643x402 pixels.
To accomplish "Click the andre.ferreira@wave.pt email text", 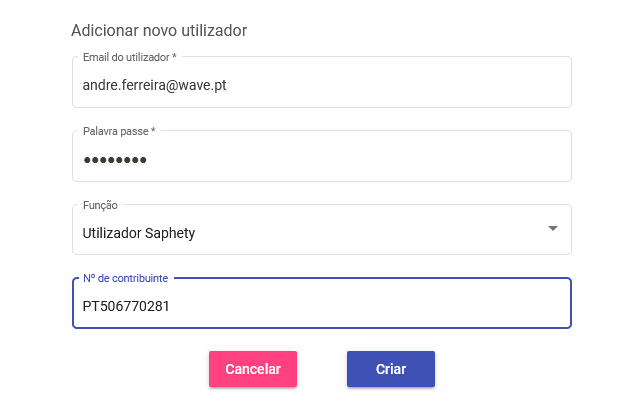I will [x=154, y=85].
